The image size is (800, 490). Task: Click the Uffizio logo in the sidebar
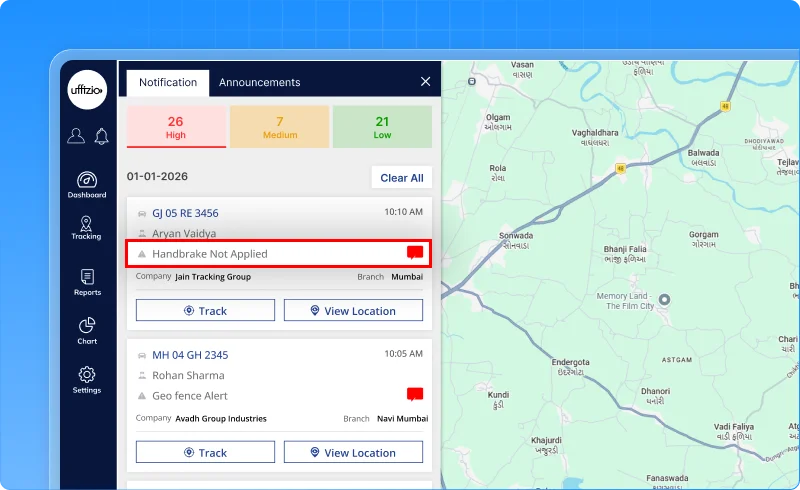point(87,90)
